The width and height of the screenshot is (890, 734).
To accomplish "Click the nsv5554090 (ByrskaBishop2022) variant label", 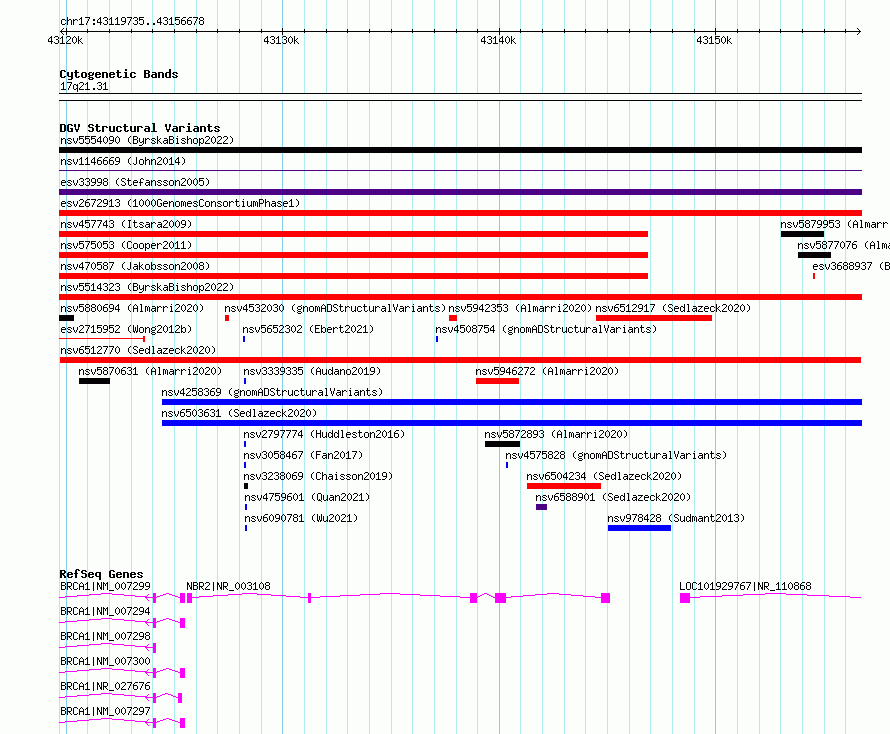I will coord(147,140).
